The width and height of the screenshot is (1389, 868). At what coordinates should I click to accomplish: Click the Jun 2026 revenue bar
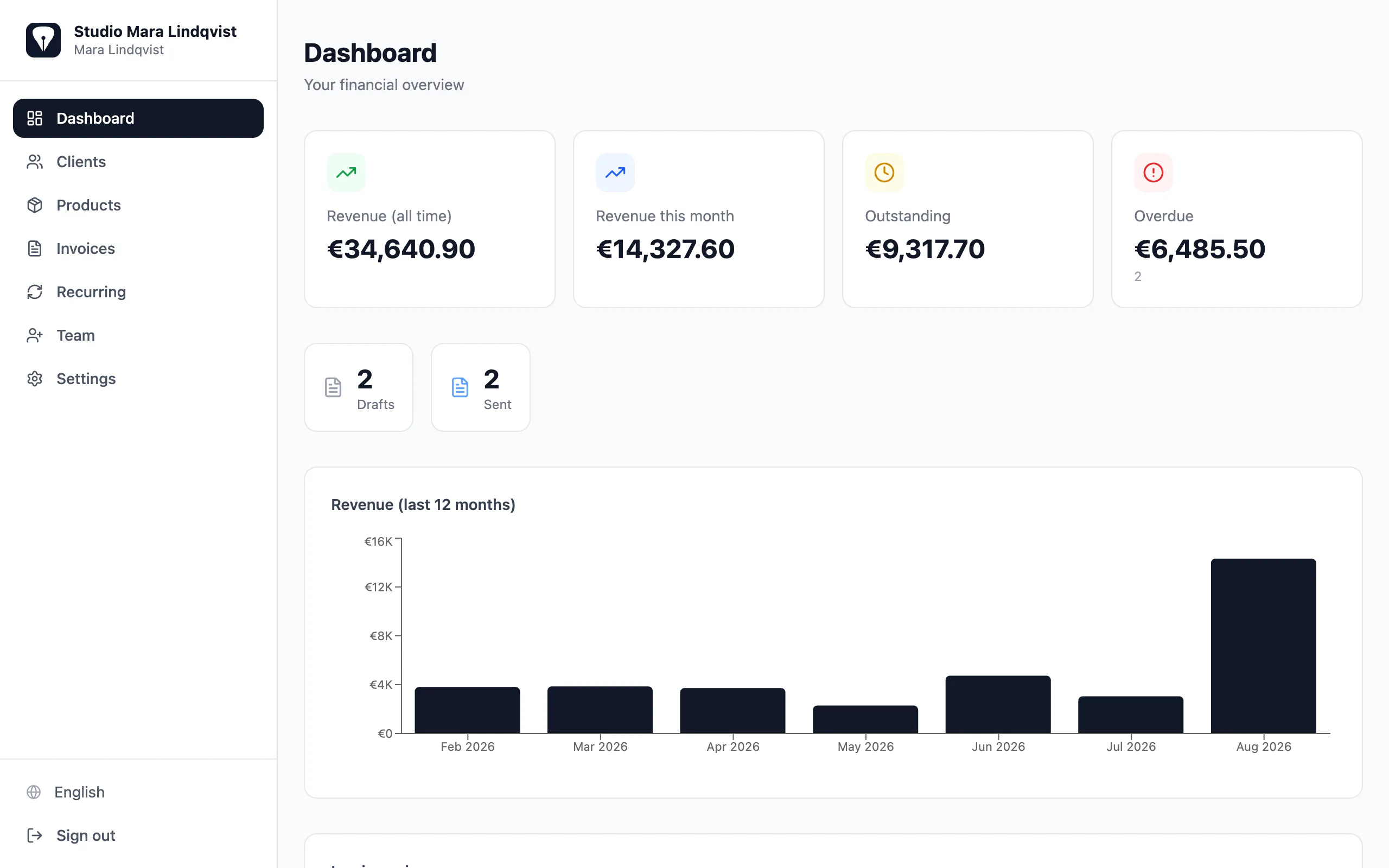(998, 704)
